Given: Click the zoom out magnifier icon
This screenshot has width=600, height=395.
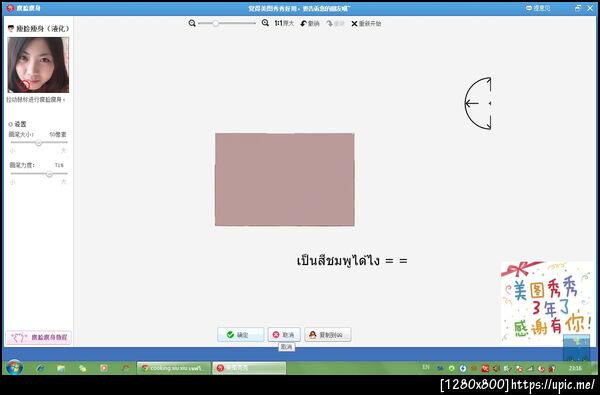Looking at the screenshot, I should [x=192, y=23].
